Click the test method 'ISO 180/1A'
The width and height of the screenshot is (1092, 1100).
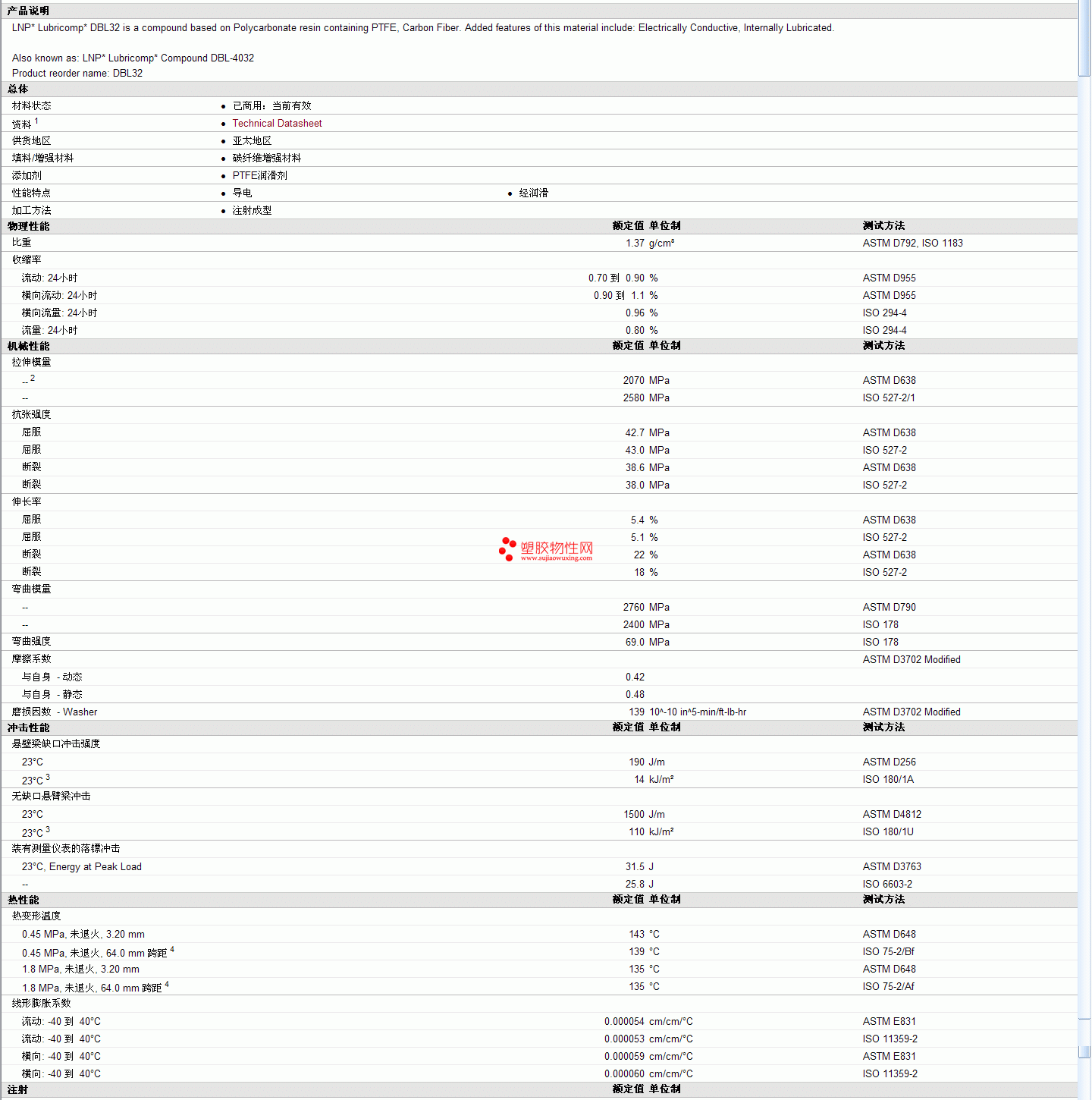(x=888, y=779)
